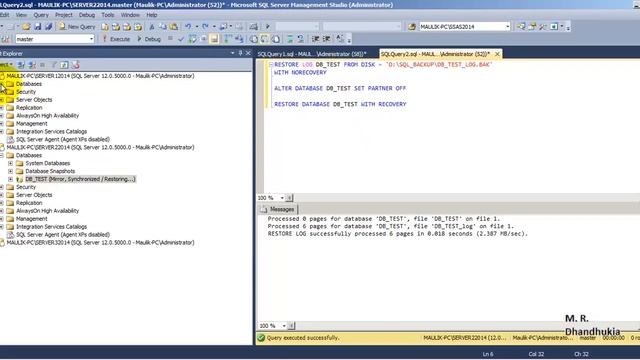Collapse the RESTORE LOG statement outline box
The width and height of the screenshot is (640, 360).
pyautogui.click(x=271, y=64)
